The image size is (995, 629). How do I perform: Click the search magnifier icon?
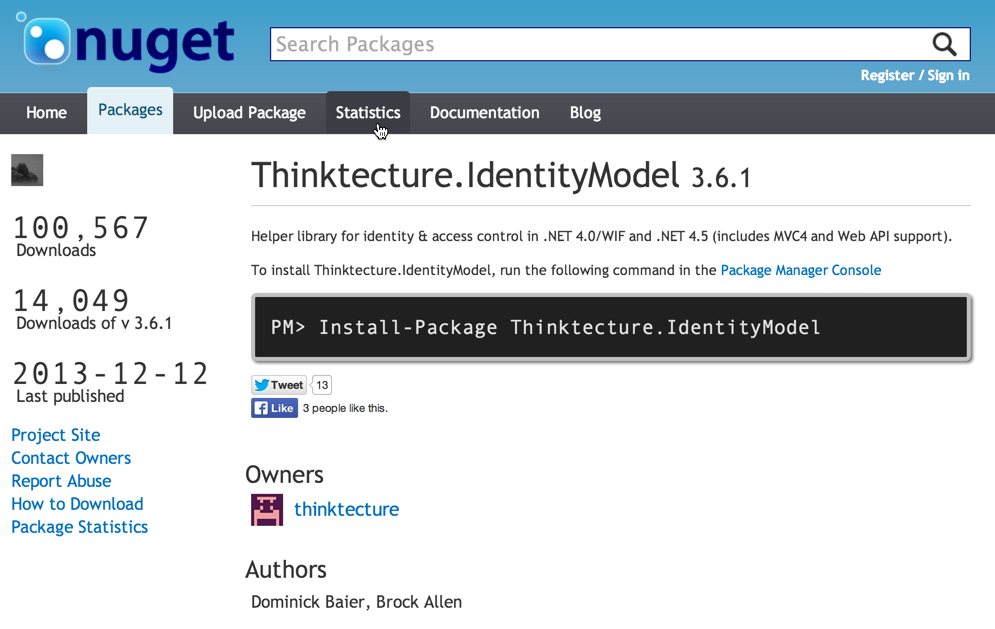pos(944,44)
